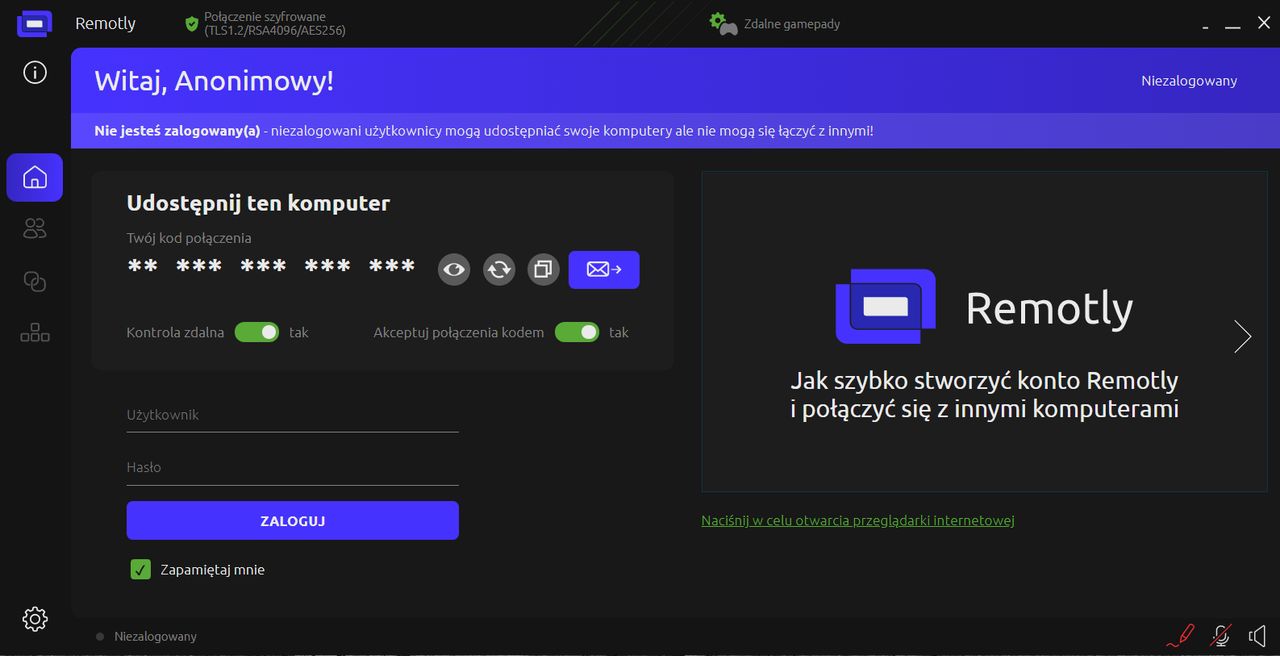Click the Połączenie szyfrowane text

tap(275, 24)
